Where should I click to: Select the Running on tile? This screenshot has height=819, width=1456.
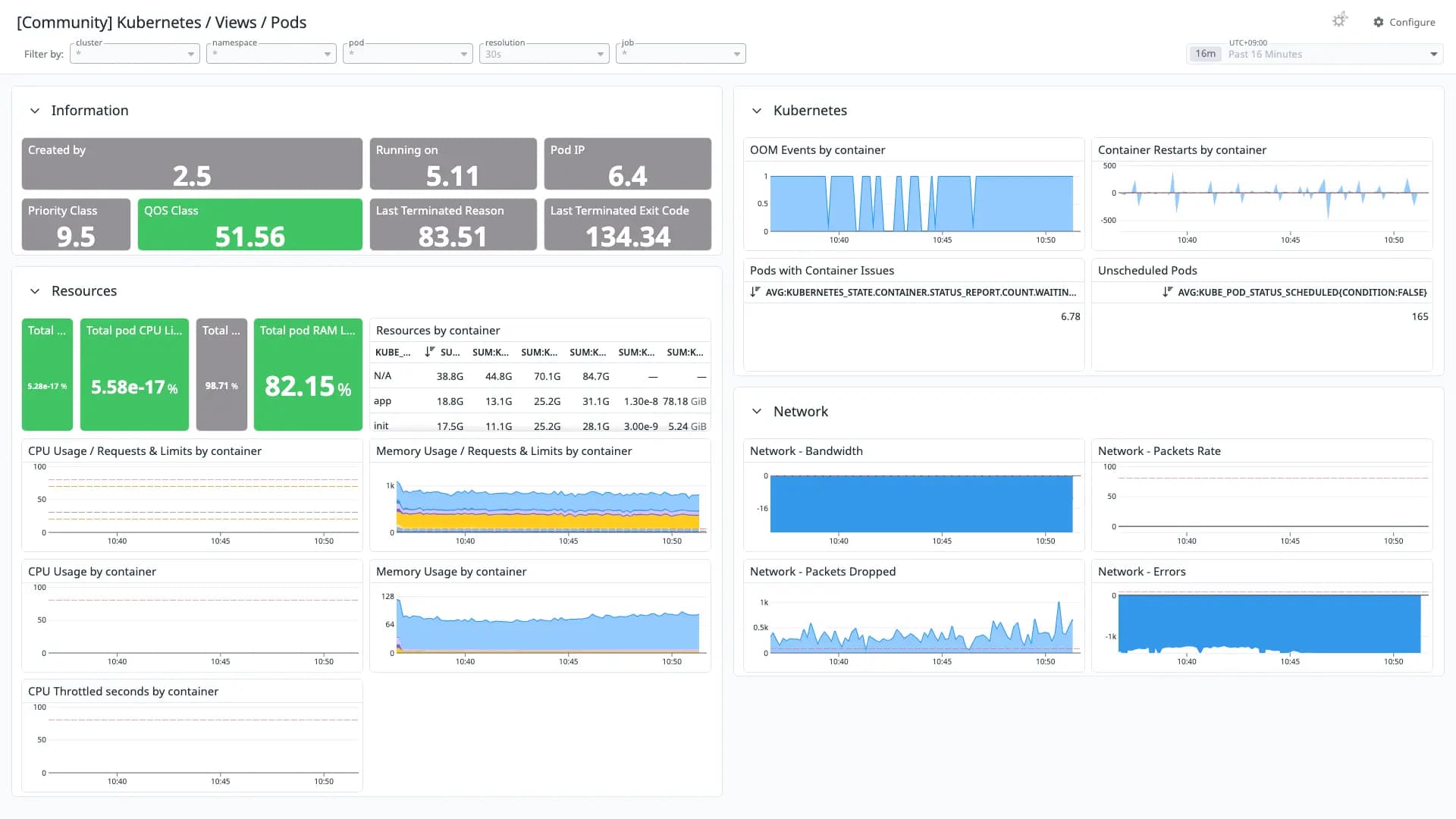coord(453,164)
